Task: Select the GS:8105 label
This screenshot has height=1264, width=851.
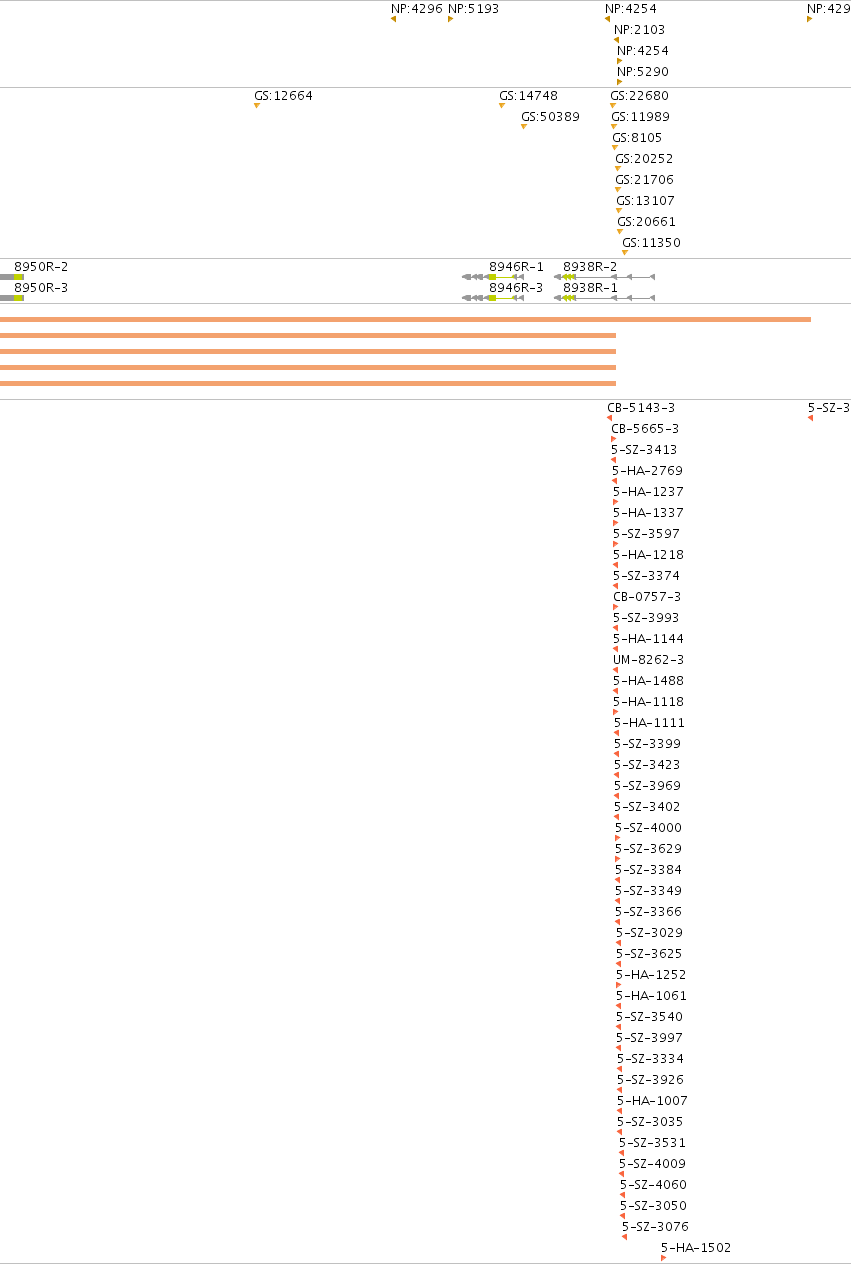Action: [637, 138]
